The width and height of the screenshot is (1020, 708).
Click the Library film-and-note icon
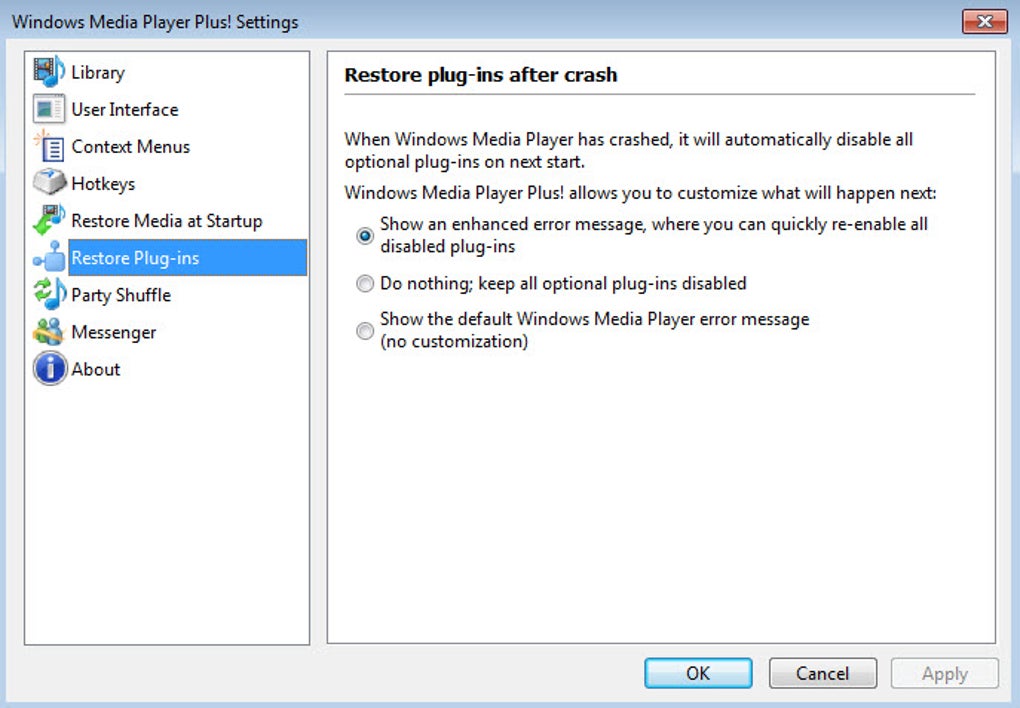pyautogui.click(x=49, y=72)
